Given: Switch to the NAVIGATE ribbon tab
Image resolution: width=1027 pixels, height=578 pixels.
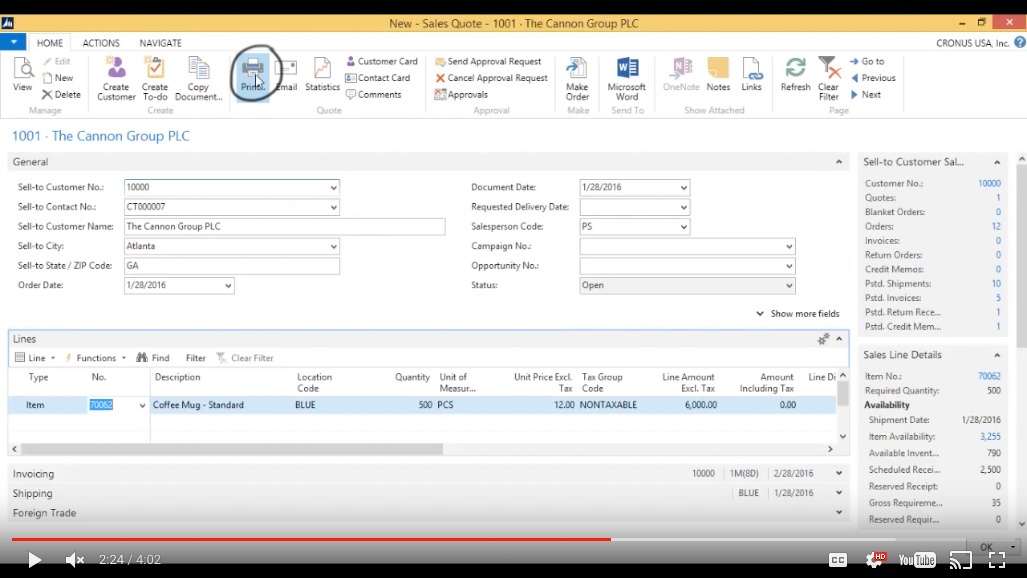Looking at the screenshot, I should point(160,43).
